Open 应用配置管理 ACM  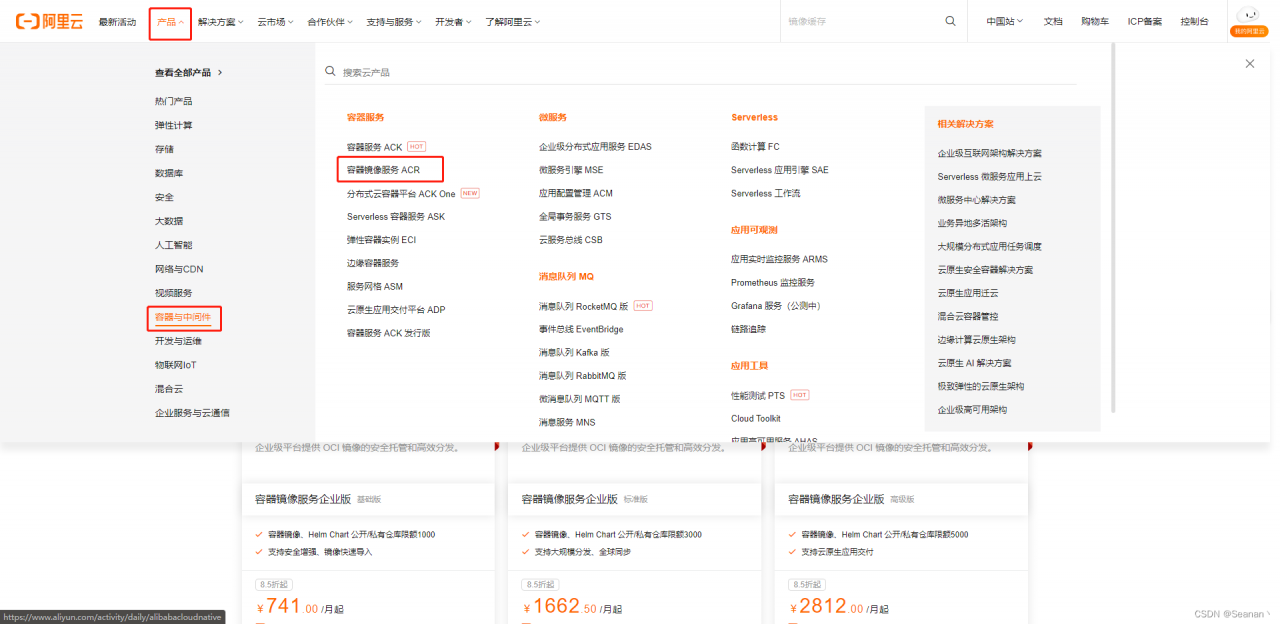coord(576,193)
